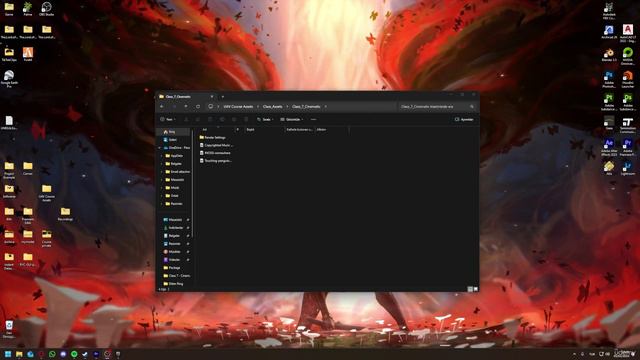Open the Sırala sort dropdown
640x360 pixels.
(265, 120)
